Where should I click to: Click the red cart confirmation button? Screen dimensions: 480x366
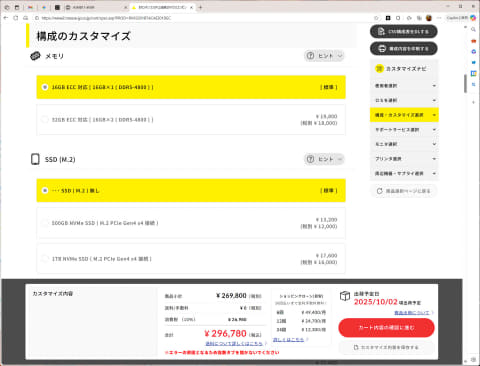coord(386,328)
